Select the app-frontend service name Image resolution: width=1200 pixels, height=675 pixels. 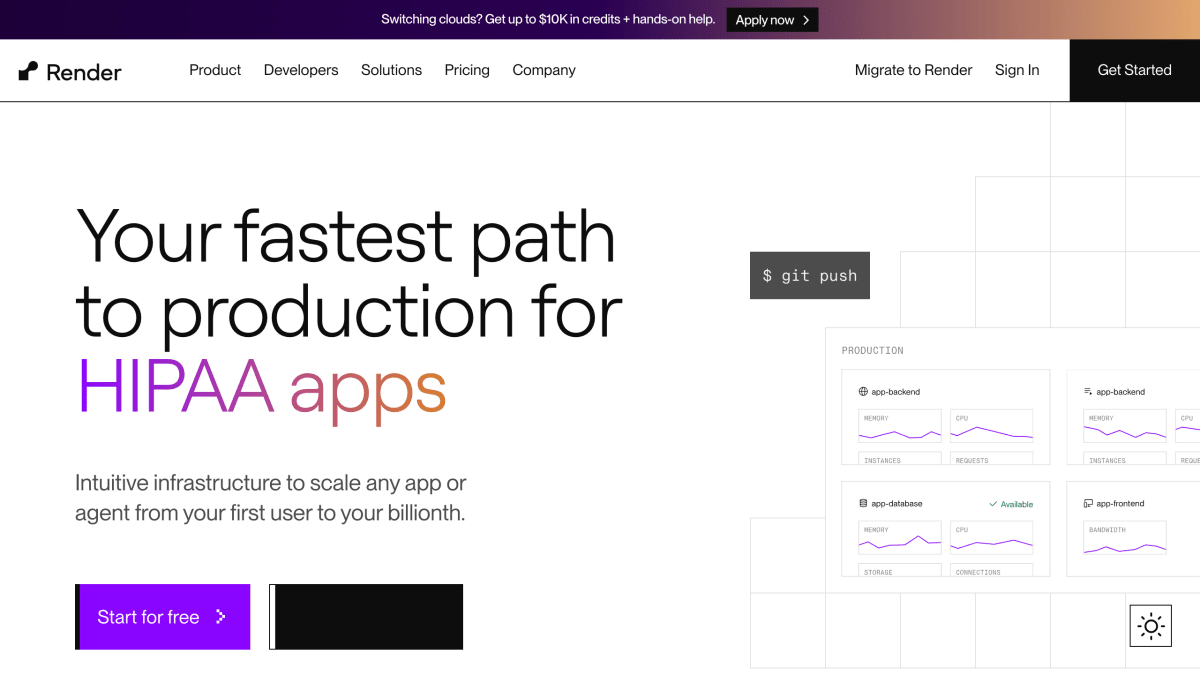[x=1120, y=504]
